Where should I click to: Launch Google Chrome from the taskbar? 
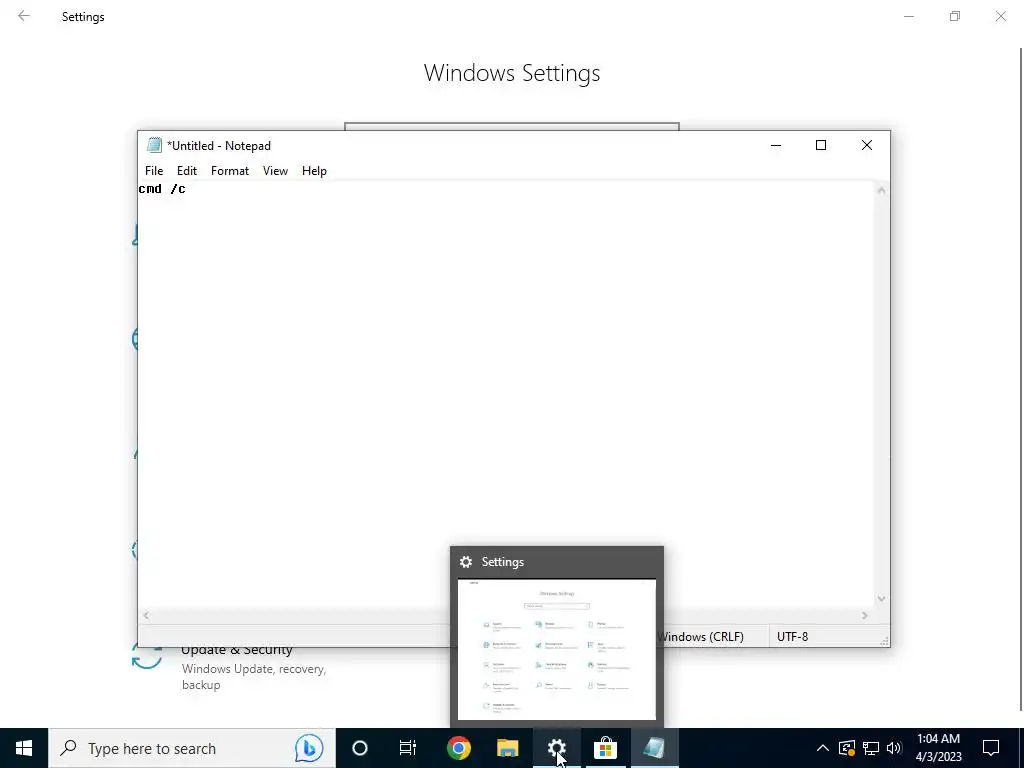[x=458, y=748]
